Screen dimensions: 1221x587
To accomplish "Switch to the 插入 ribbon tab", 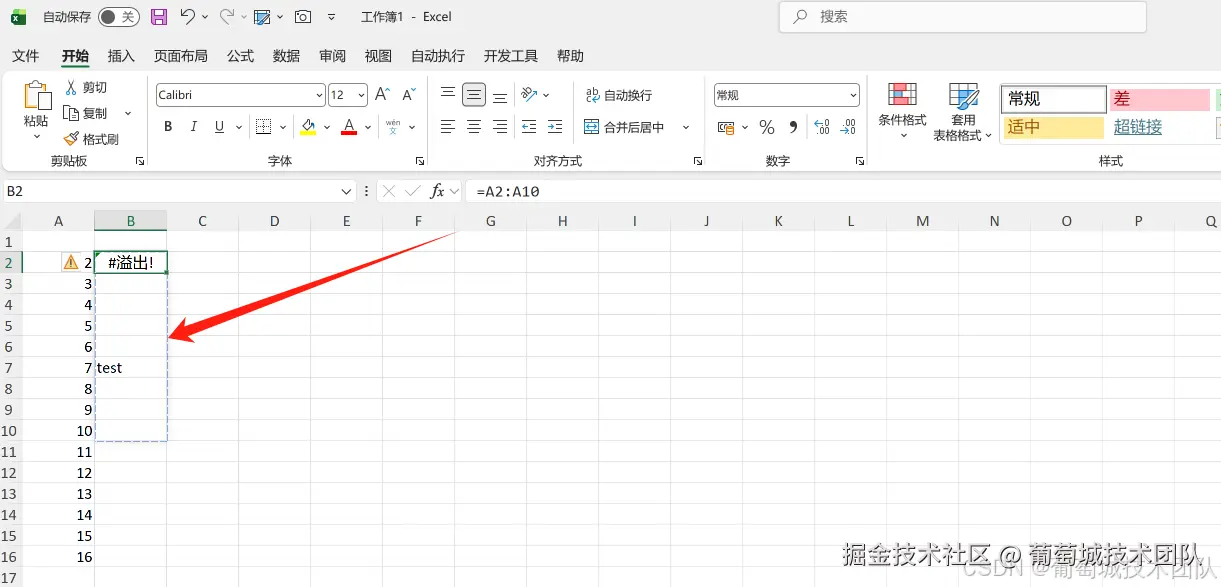I will (121, 56).
